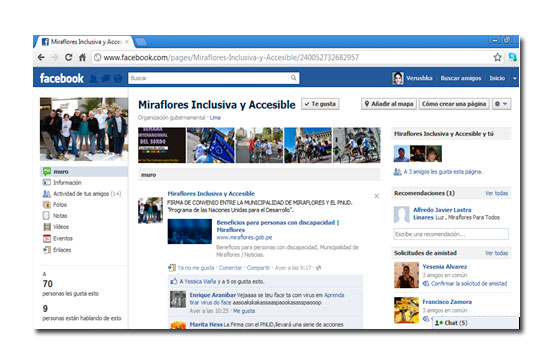Open notifications globe icon in header
This screenshot has width=560, height=360.
click(118, 79)
